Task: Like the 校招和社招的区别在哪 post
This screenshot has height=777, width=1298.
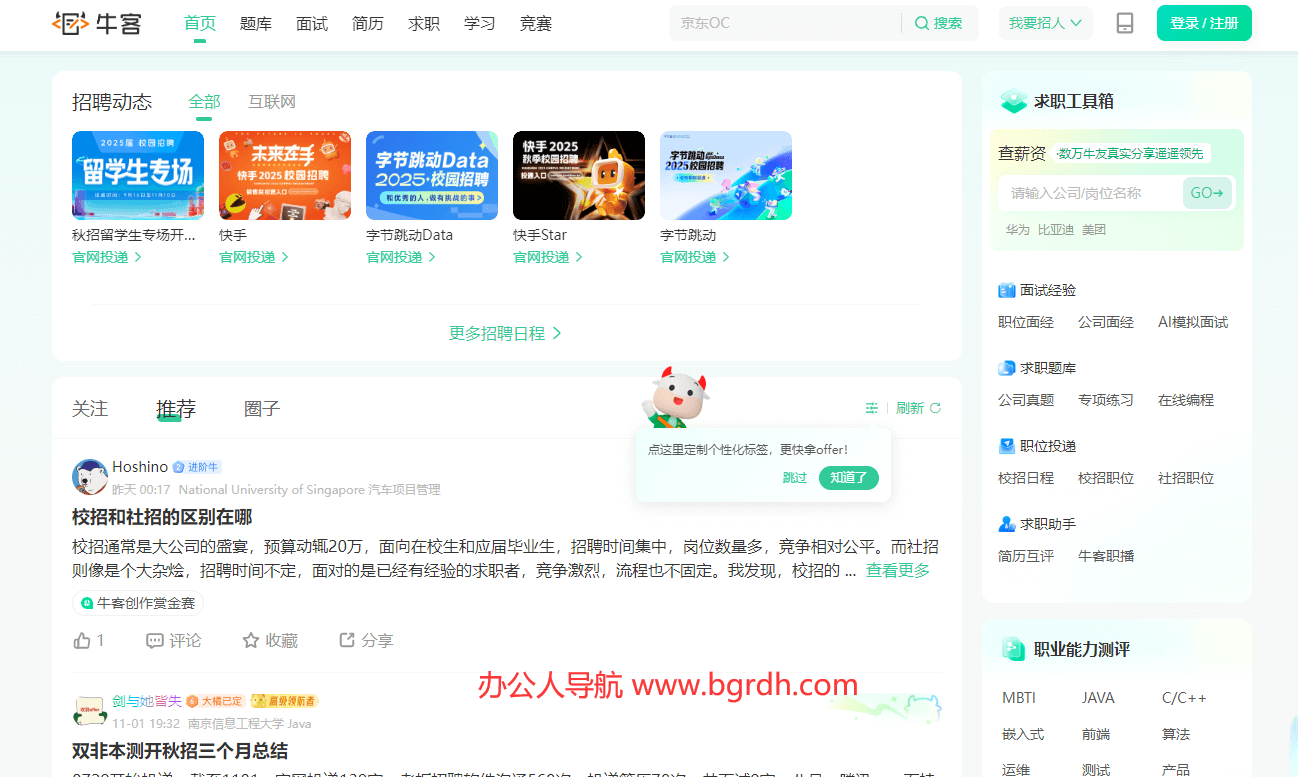Action: point(84,640)
